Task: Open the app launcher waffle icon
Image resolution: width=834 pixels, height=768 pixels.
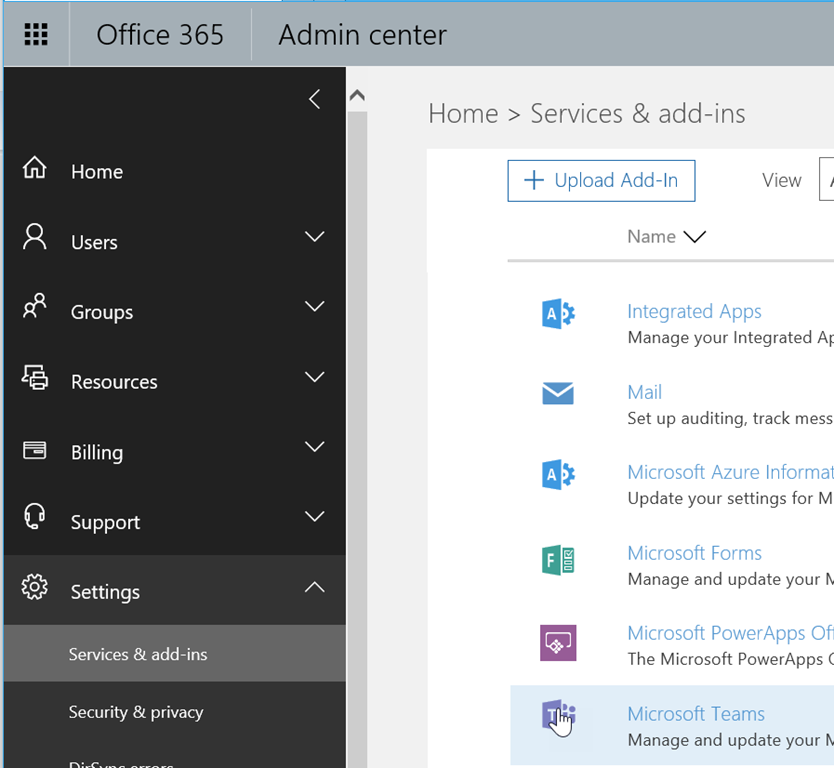Action: [x=35, y=34]
